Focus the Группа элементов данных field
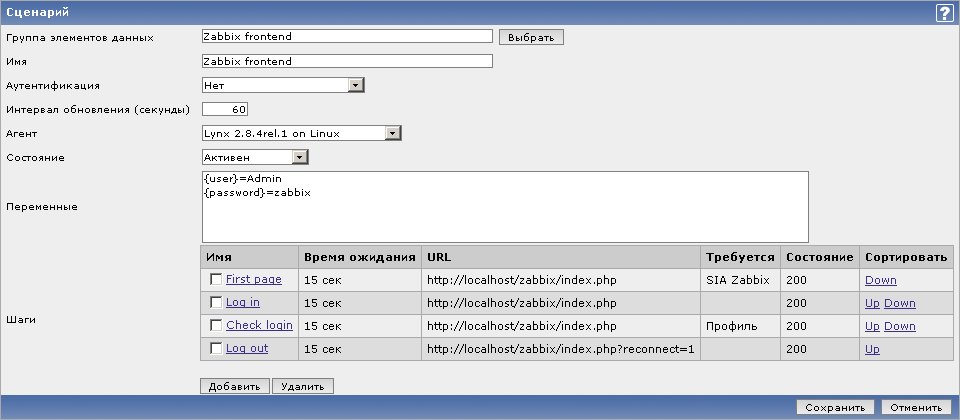Screen dimensions: 960x420 (347, 37)
